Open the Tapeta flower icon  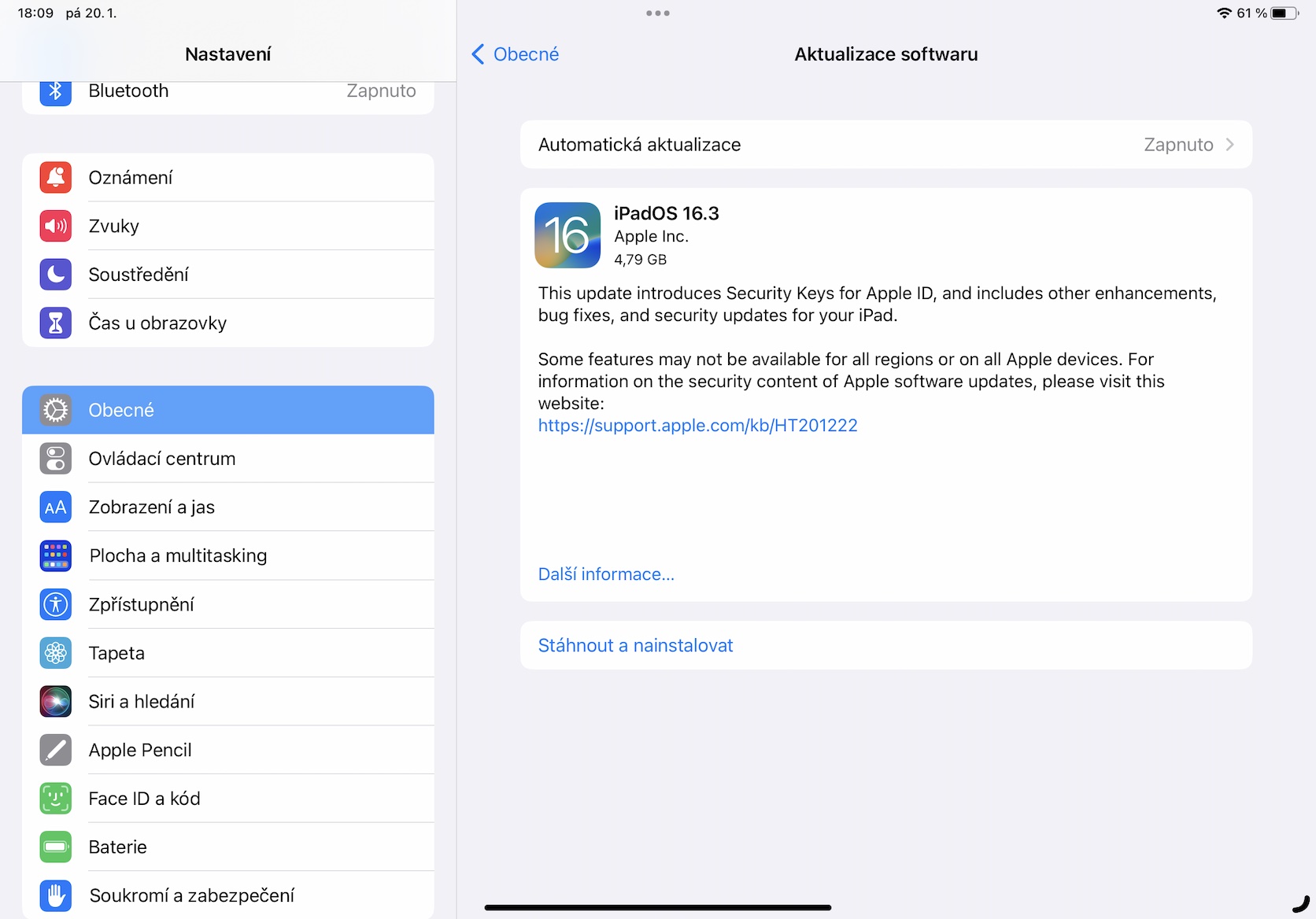click(x=55, y=653)
